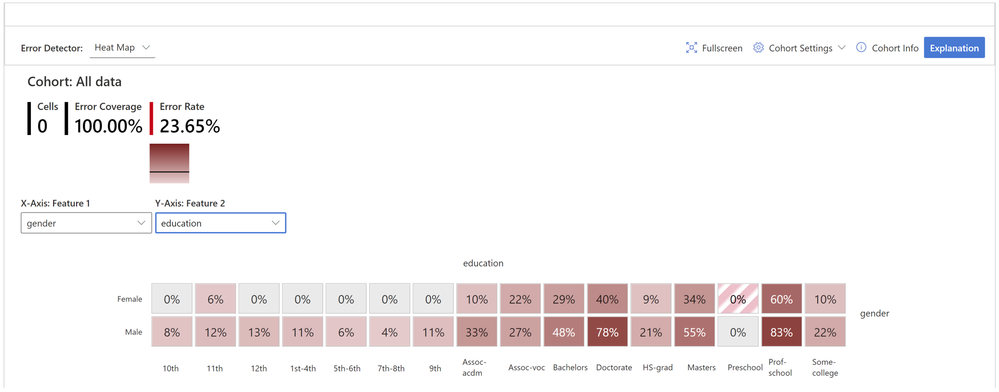The height and width of the screenshot is (392, 999).
Task: Select Male 7th-8th cell showing 4%
Action: coord(389,331)
